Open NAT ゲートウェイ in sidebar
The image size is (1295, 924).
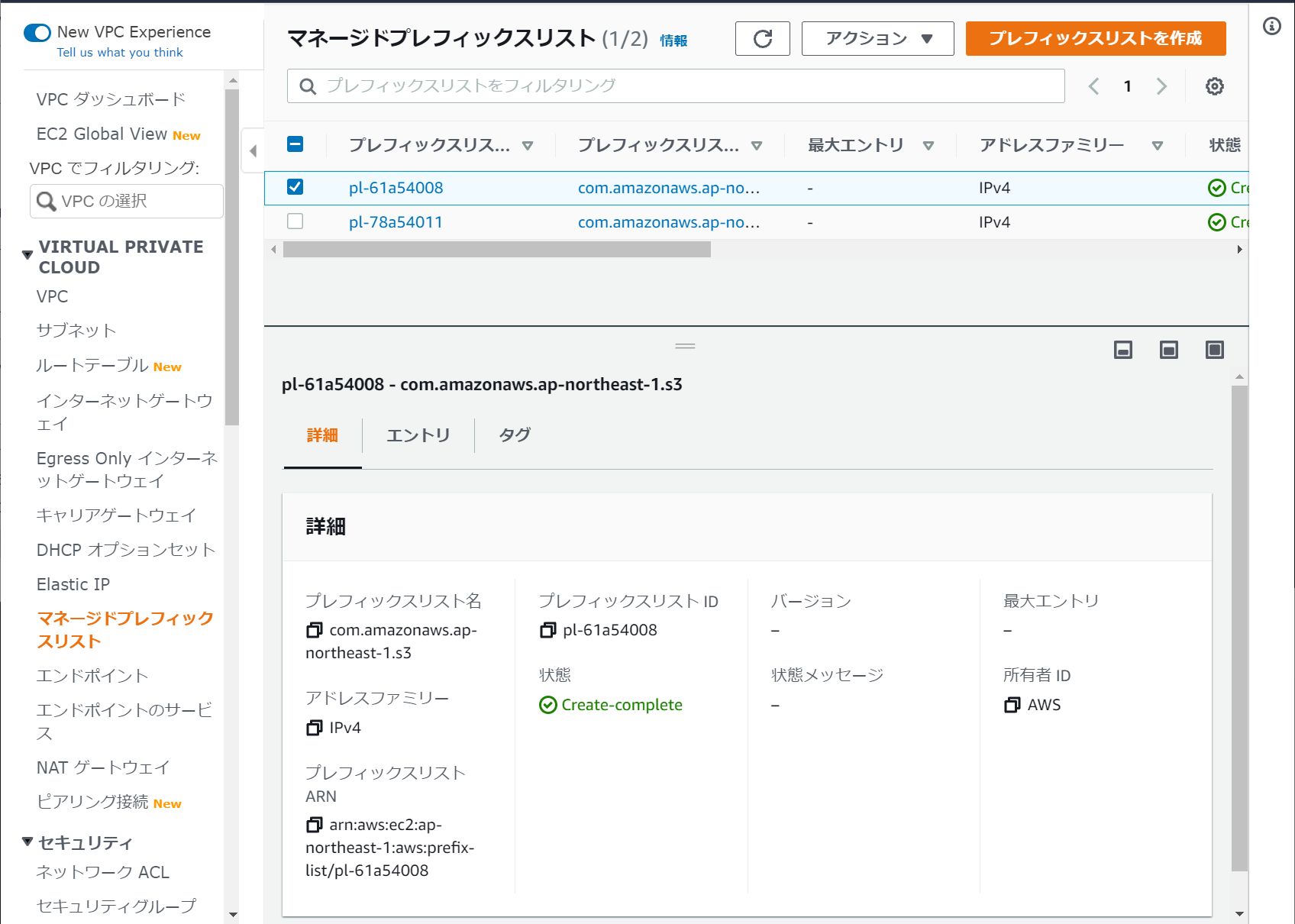pos(103,767)
